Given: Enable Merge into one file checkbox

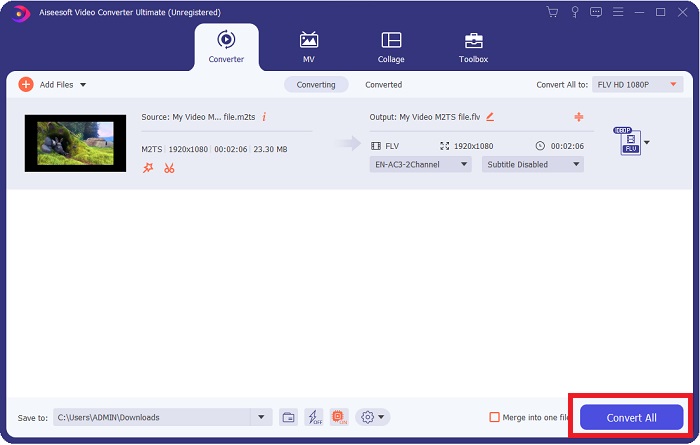Looking at the screenshot, I should (494, 417).
